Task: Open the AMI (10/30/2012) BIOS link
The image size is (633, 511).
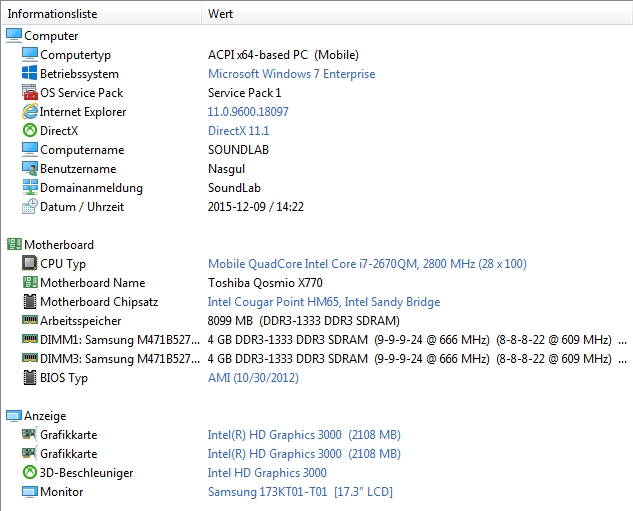Action: [x=253, y=378]
